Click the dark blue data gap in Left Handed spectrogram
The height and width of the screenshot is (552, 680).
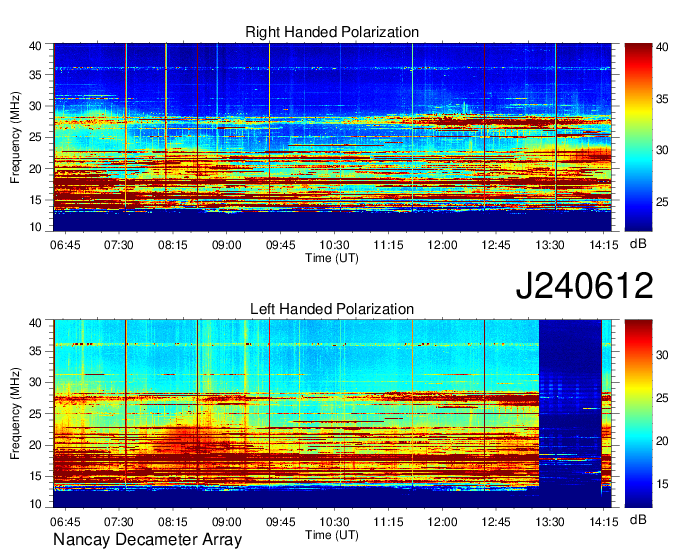(570, 413)
